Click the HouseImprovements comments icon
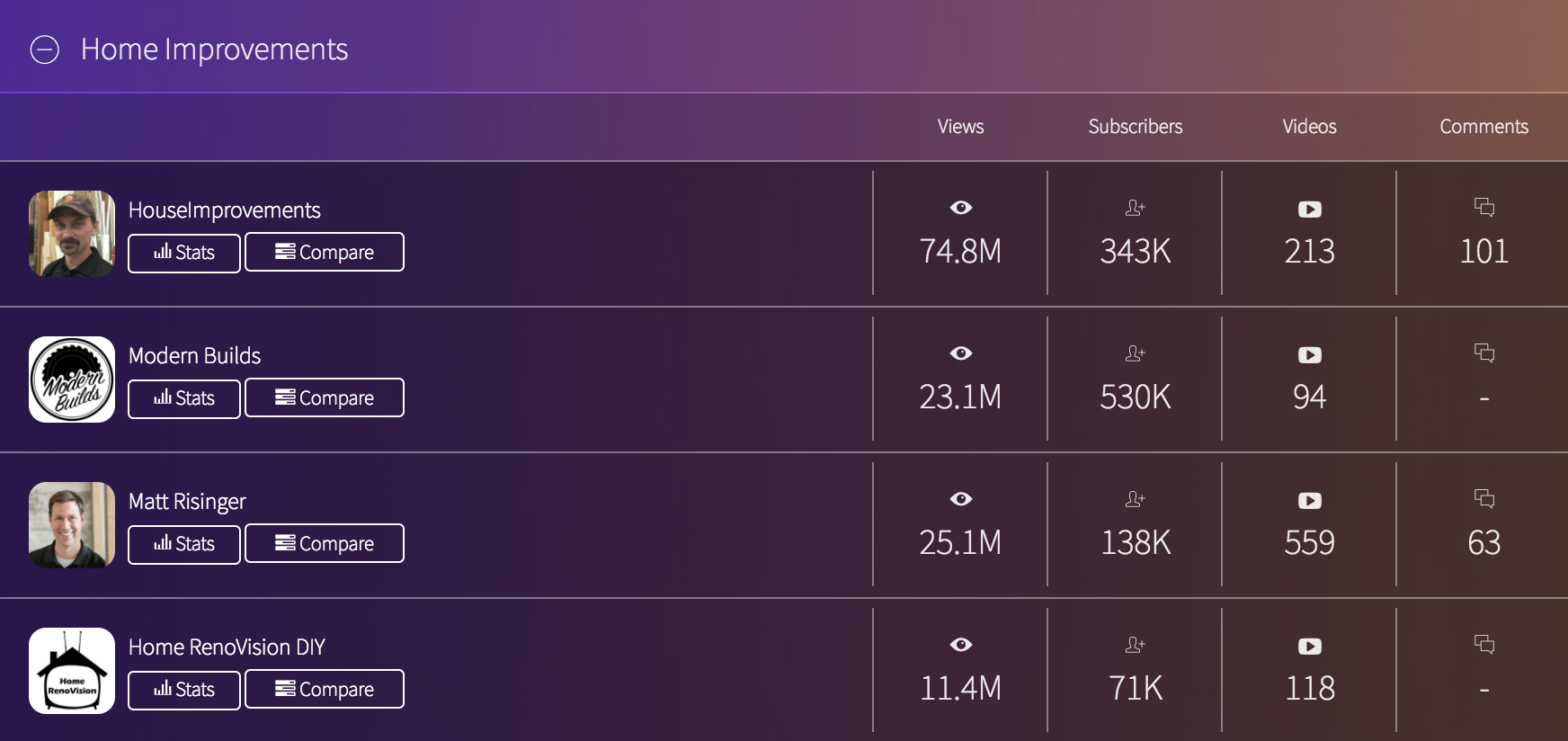Screen dimensions: 1568x741 (x=1483, y=208)
